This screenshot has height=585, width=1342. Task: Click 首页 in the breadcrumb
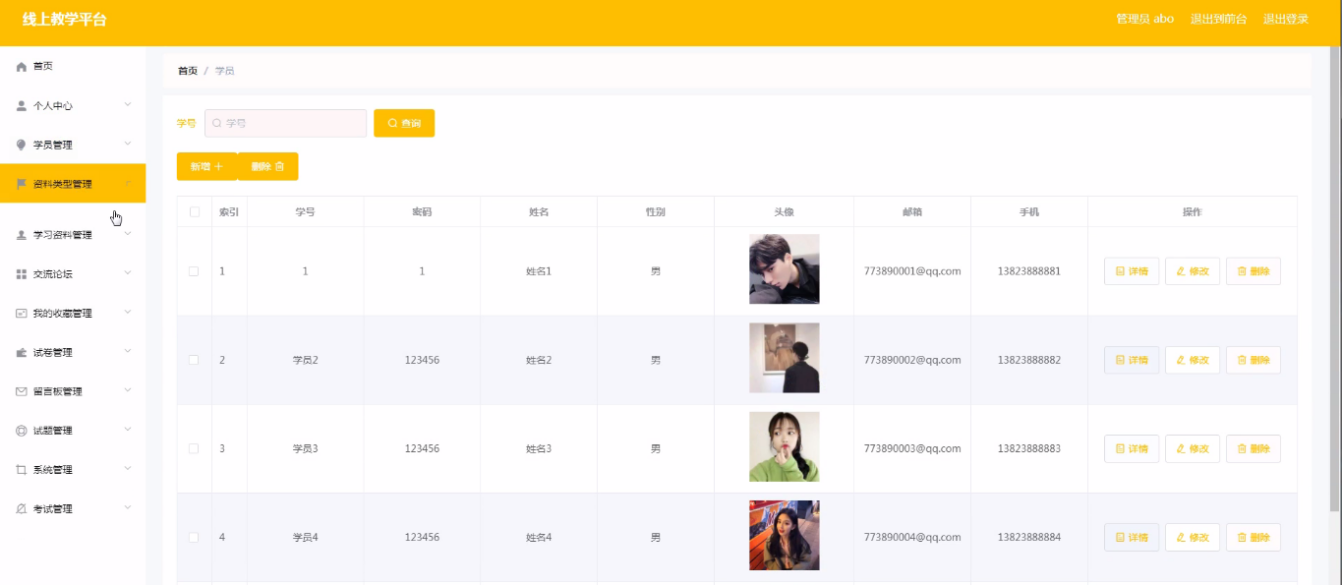(x=187, y=71)
